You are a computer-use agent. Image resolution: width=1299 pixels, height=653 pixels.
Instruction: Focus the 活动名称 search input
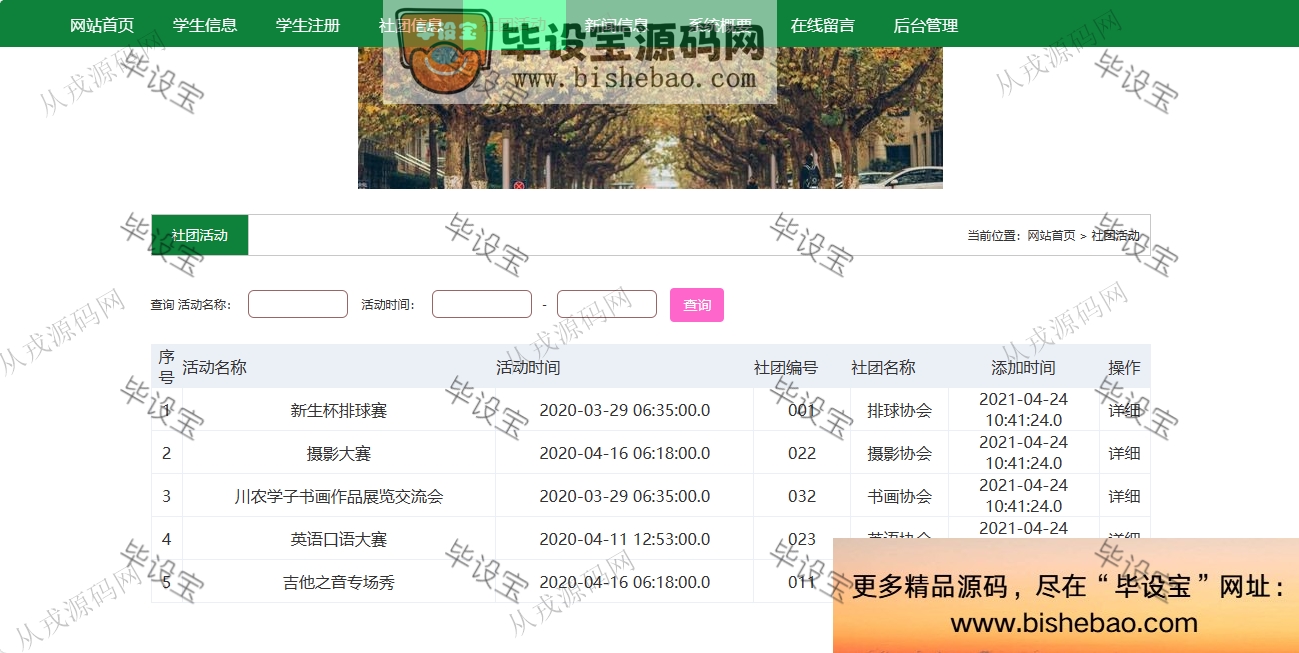pyautogui.click(x=298, y=304)
